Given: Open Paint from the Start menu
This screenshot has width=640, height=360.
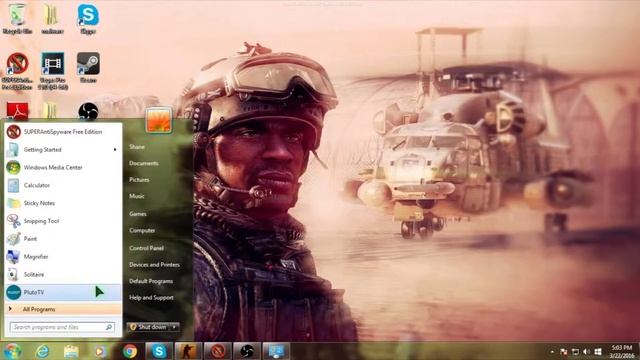Looking at the screenshot, I should (63, 239).
